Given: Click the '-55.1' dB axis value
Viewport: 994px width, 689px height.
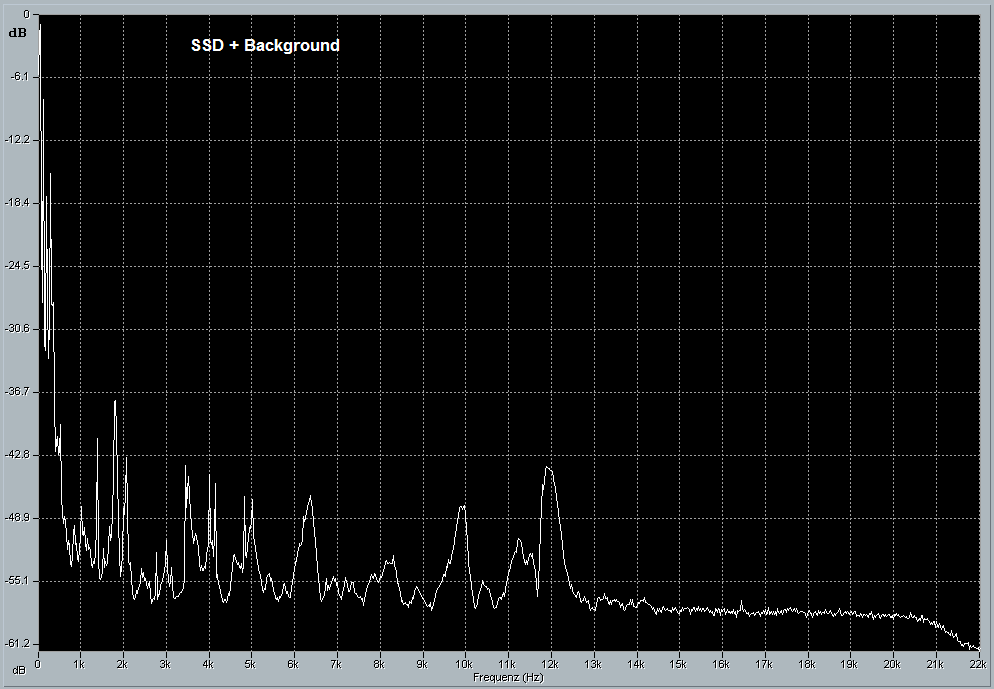Looking at the screenshot, I should click(18, 581).
